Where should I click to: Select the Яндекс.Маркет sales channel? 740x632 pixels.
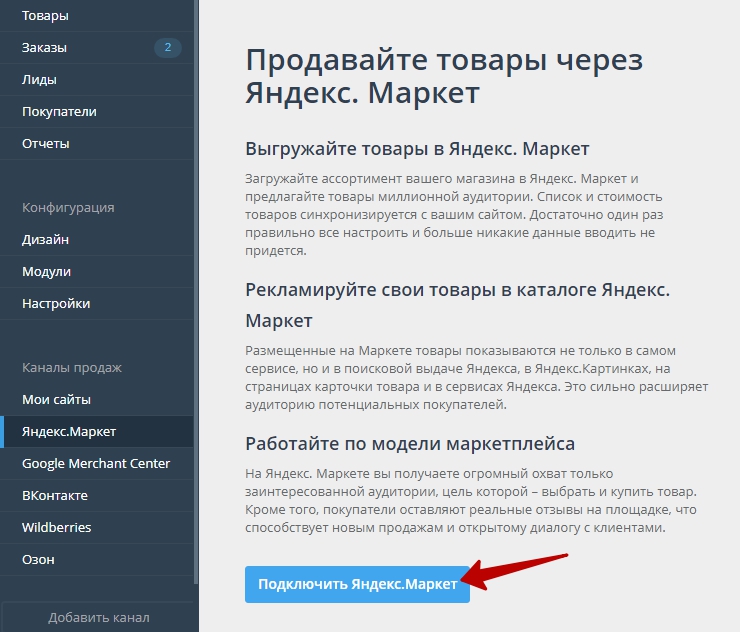(96, 432)
